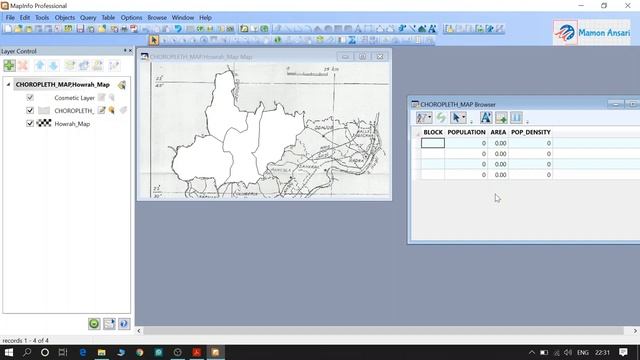Screen dimensions: 640x360
Task: Click the BLOCK column header
Action: coord(433,132)
